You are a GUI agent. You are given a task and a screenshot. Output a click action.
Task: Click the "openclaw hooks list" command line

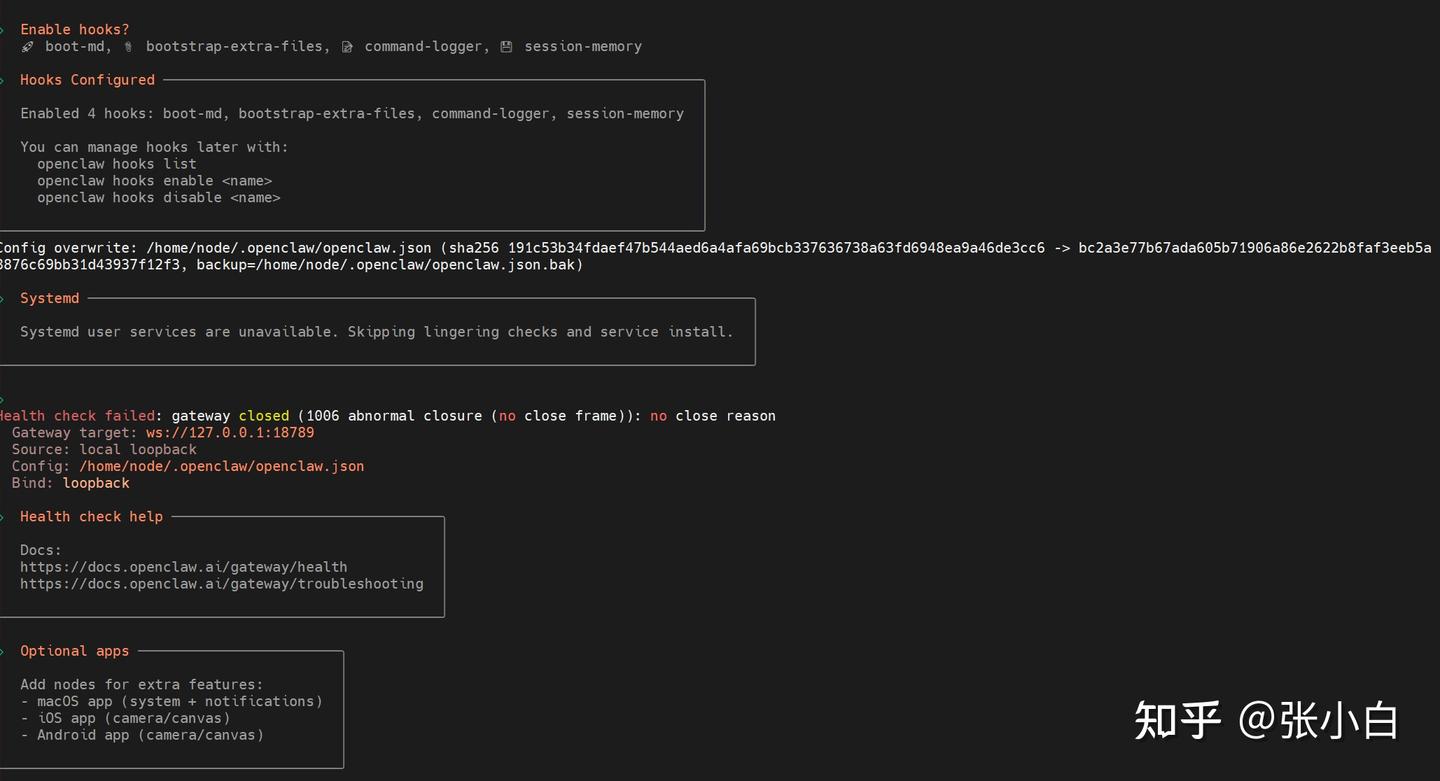117,164
